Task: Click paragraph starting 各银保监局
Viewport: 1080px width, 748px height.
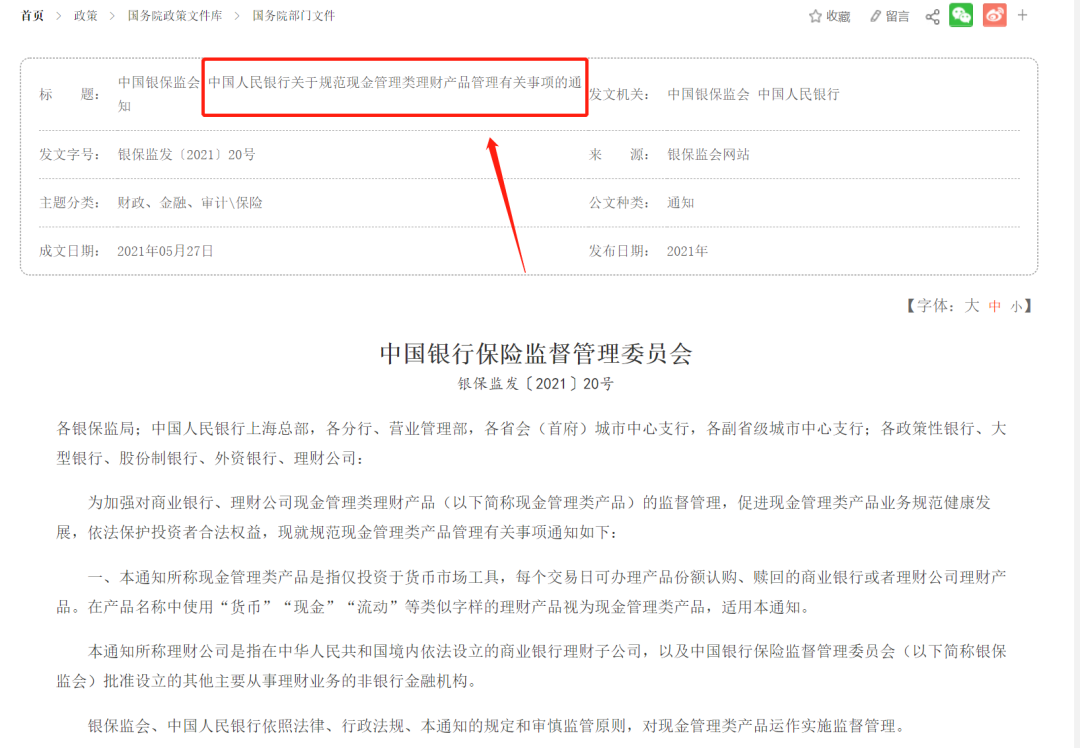Action: pyautogui.click(x=532, y=444)
